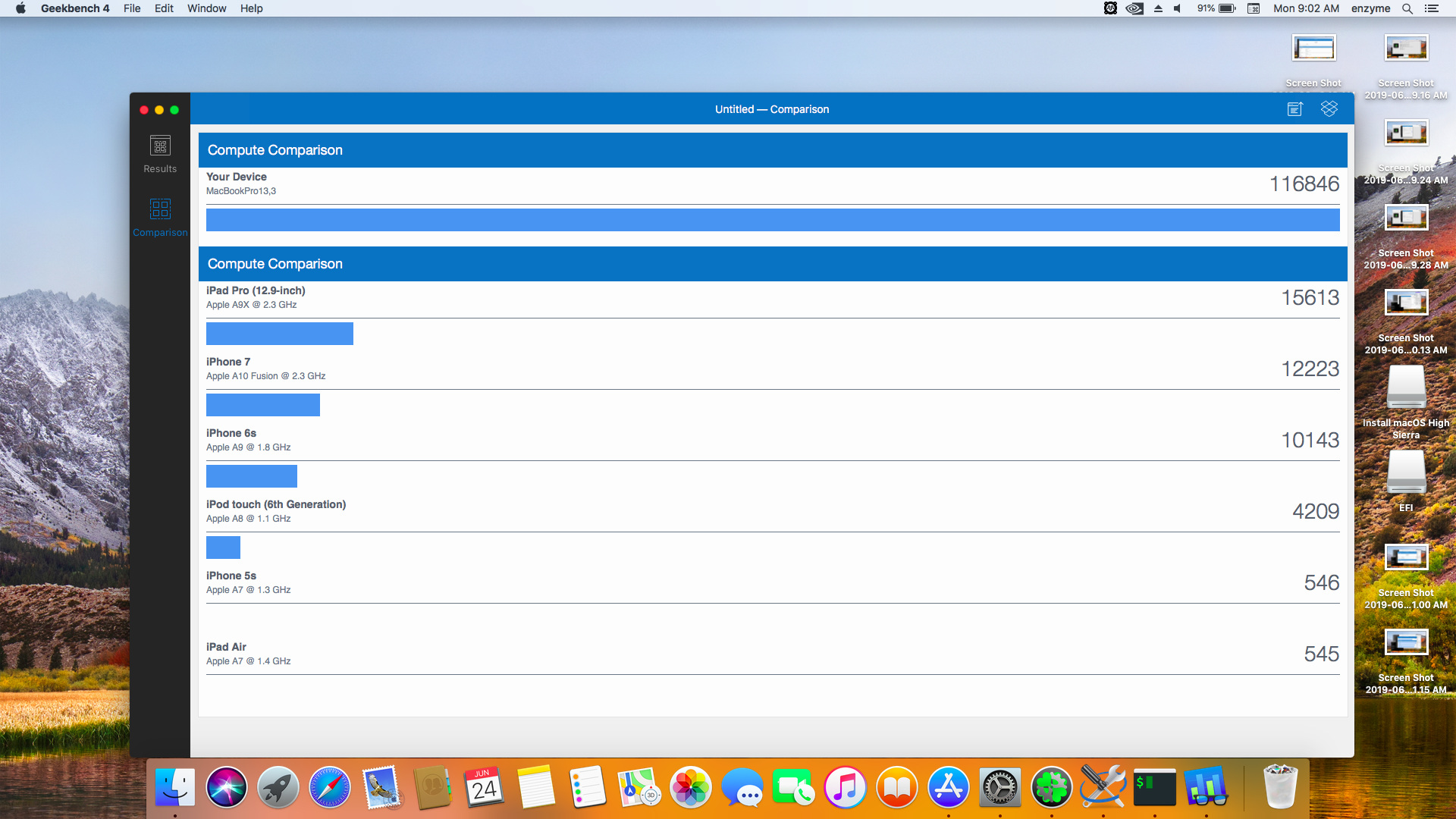Open System Preferences in the Dock
Screen dimensions: 1456x819
click(x=999, y=787)
